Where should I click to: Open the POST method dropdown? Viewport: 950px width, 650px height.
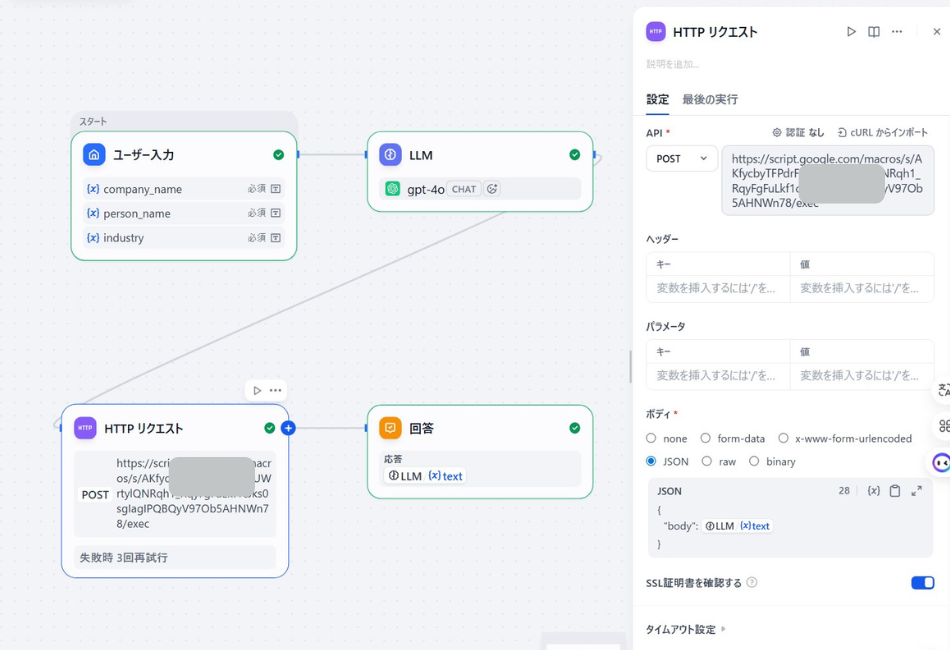coord(681,159)
